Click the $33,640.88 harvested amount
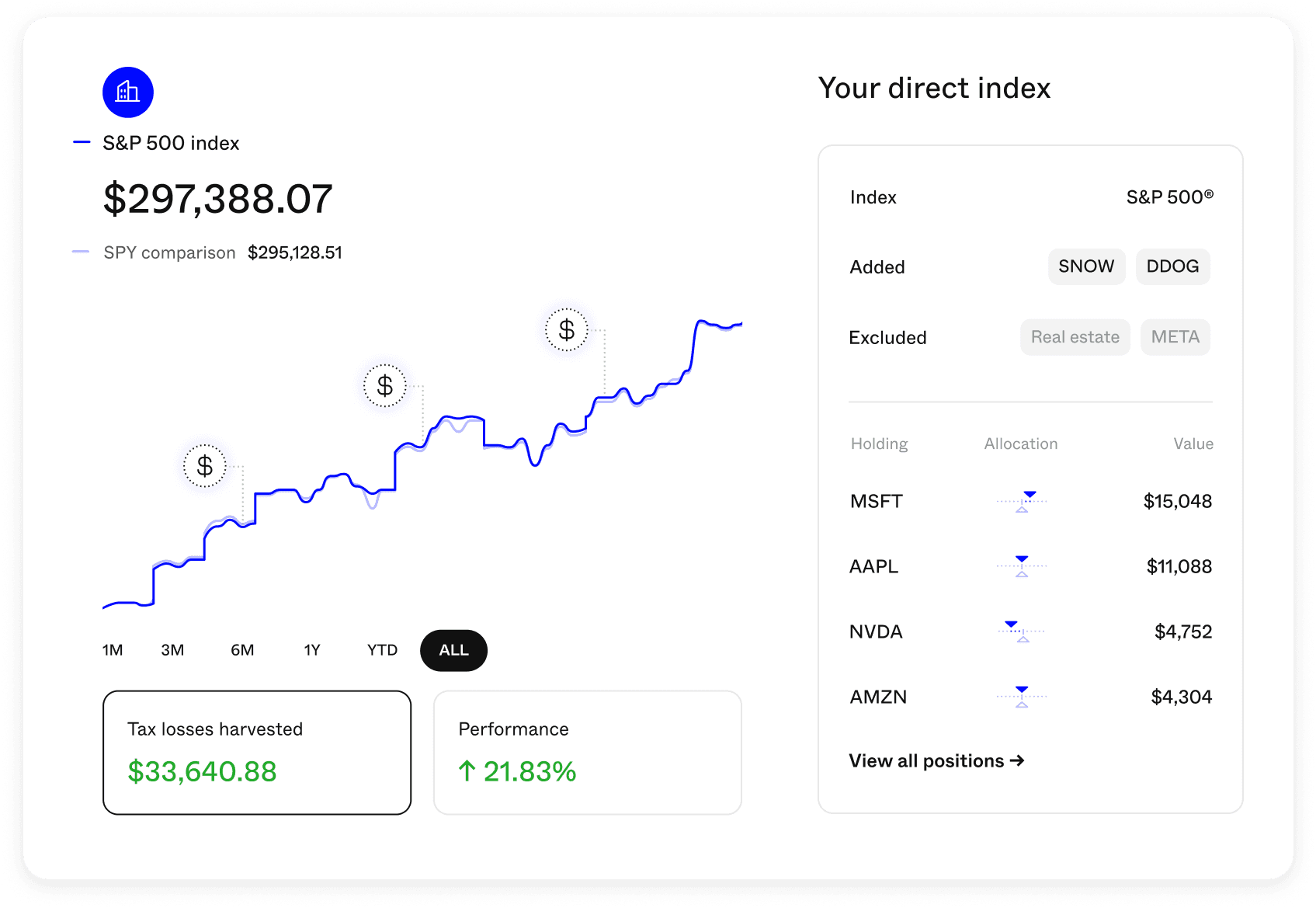The image size is (1316, 908). (202, 771)
